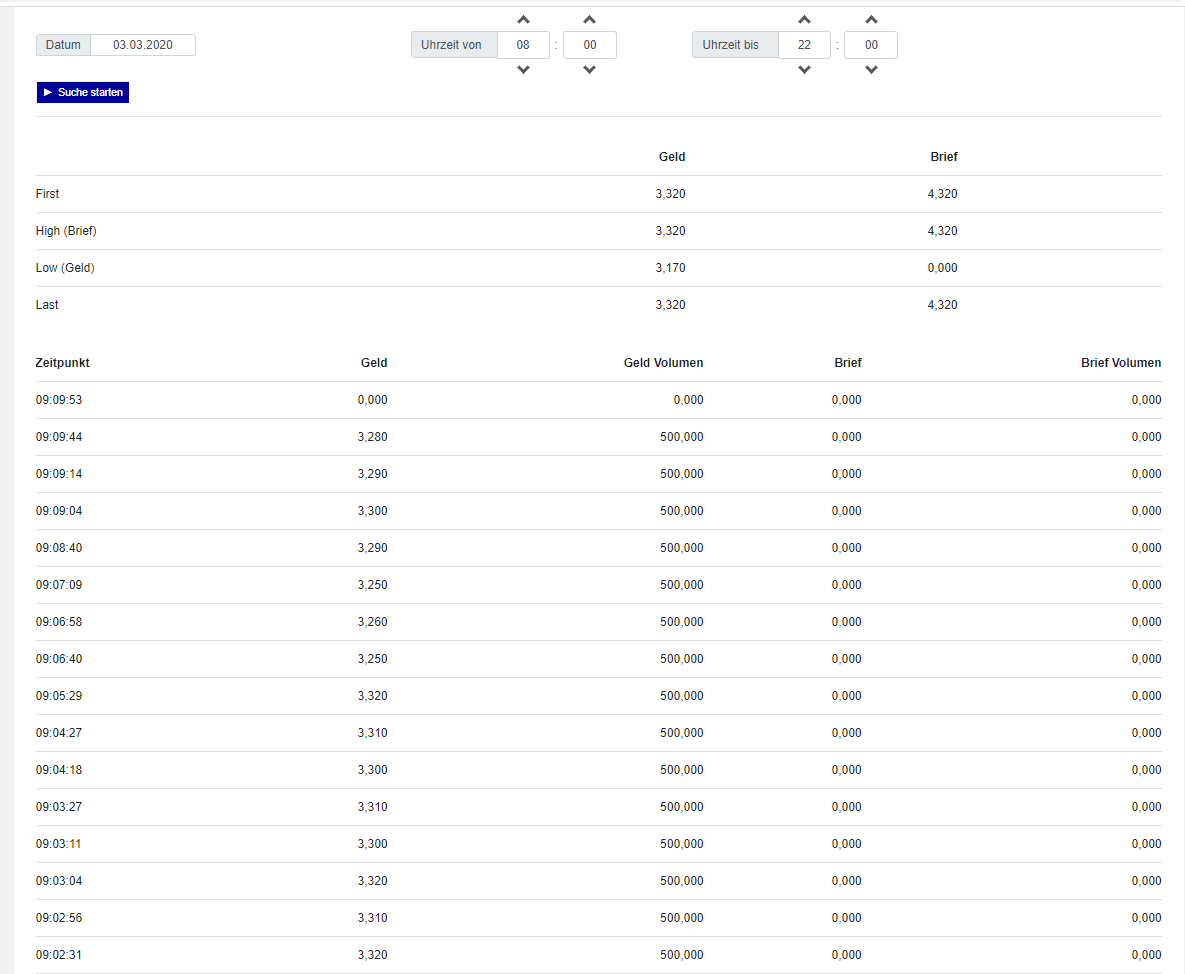
Task: Open the Datum field showing 03.03.2020
Action: [x=143, y=45]
